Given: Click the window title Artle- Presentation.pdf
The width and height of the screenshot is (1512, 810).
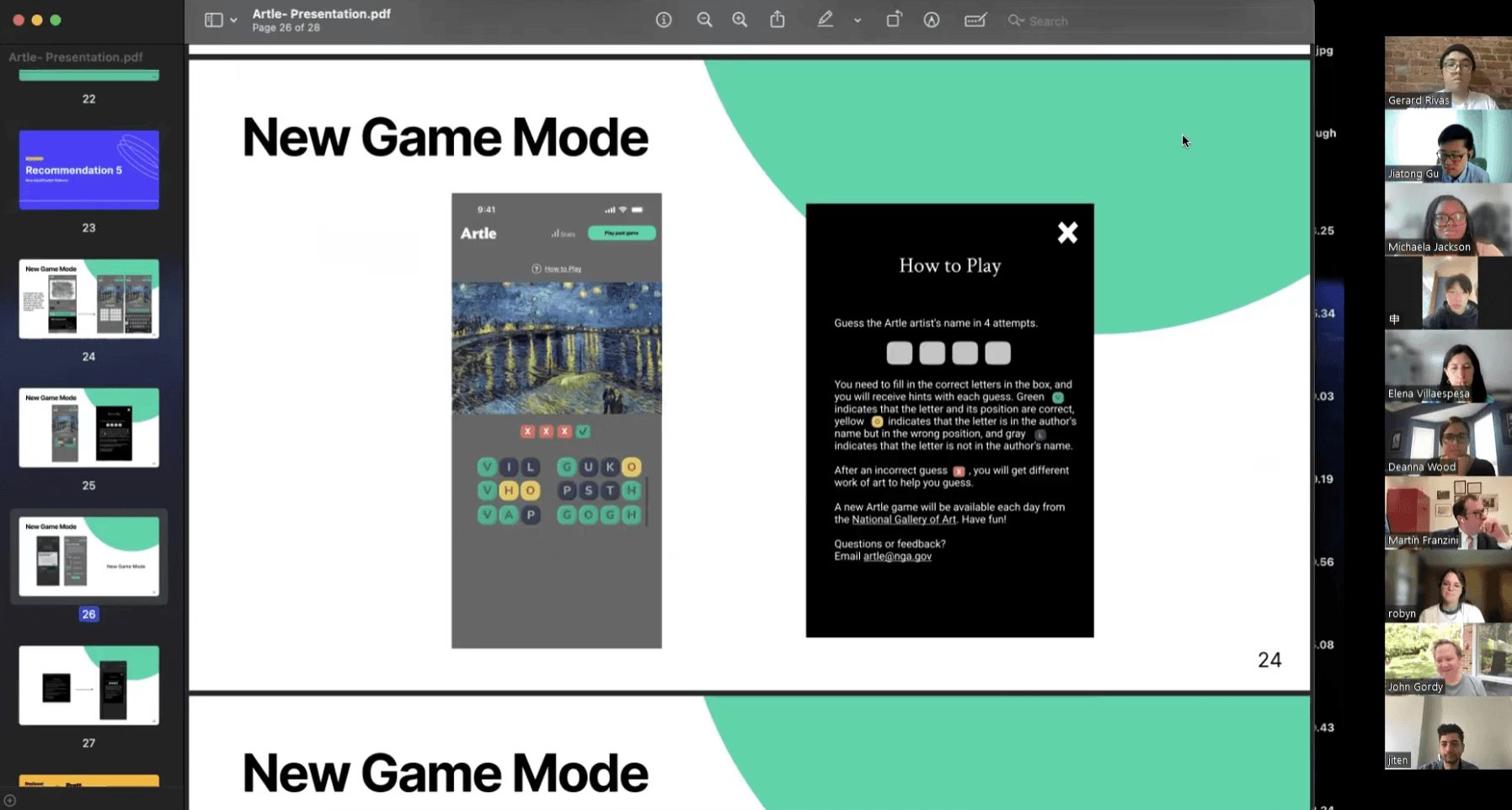Looking at the screenshot, I should (322, 13).
